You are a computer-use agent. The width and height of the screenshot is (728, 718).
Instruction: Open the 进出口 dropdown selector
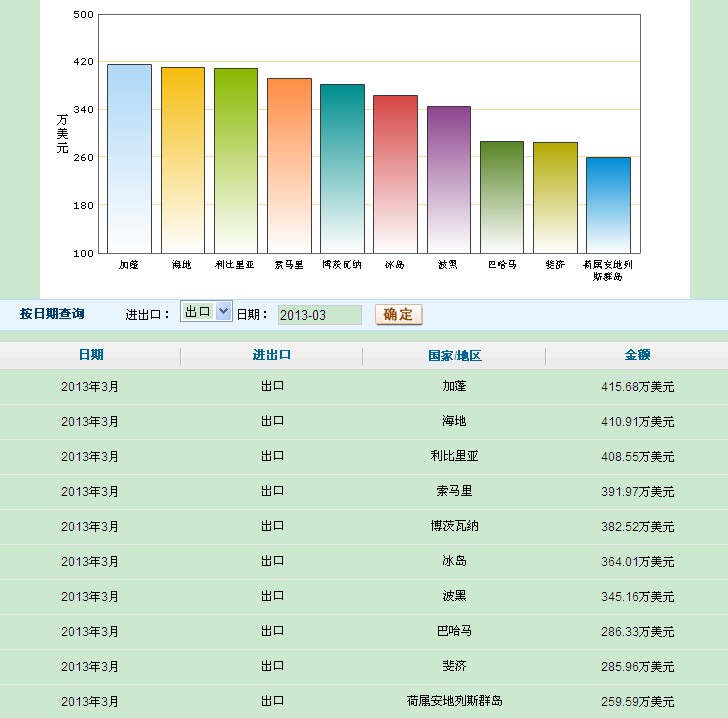206,312
